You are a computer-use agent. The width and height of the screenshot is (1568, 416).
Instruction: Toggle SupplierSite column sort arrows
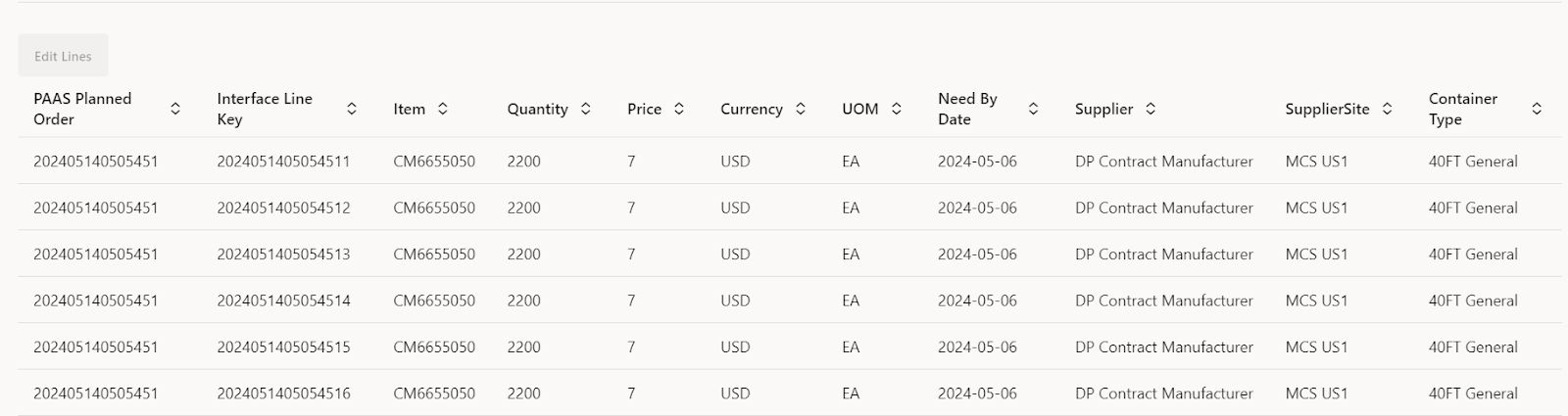1388,109
